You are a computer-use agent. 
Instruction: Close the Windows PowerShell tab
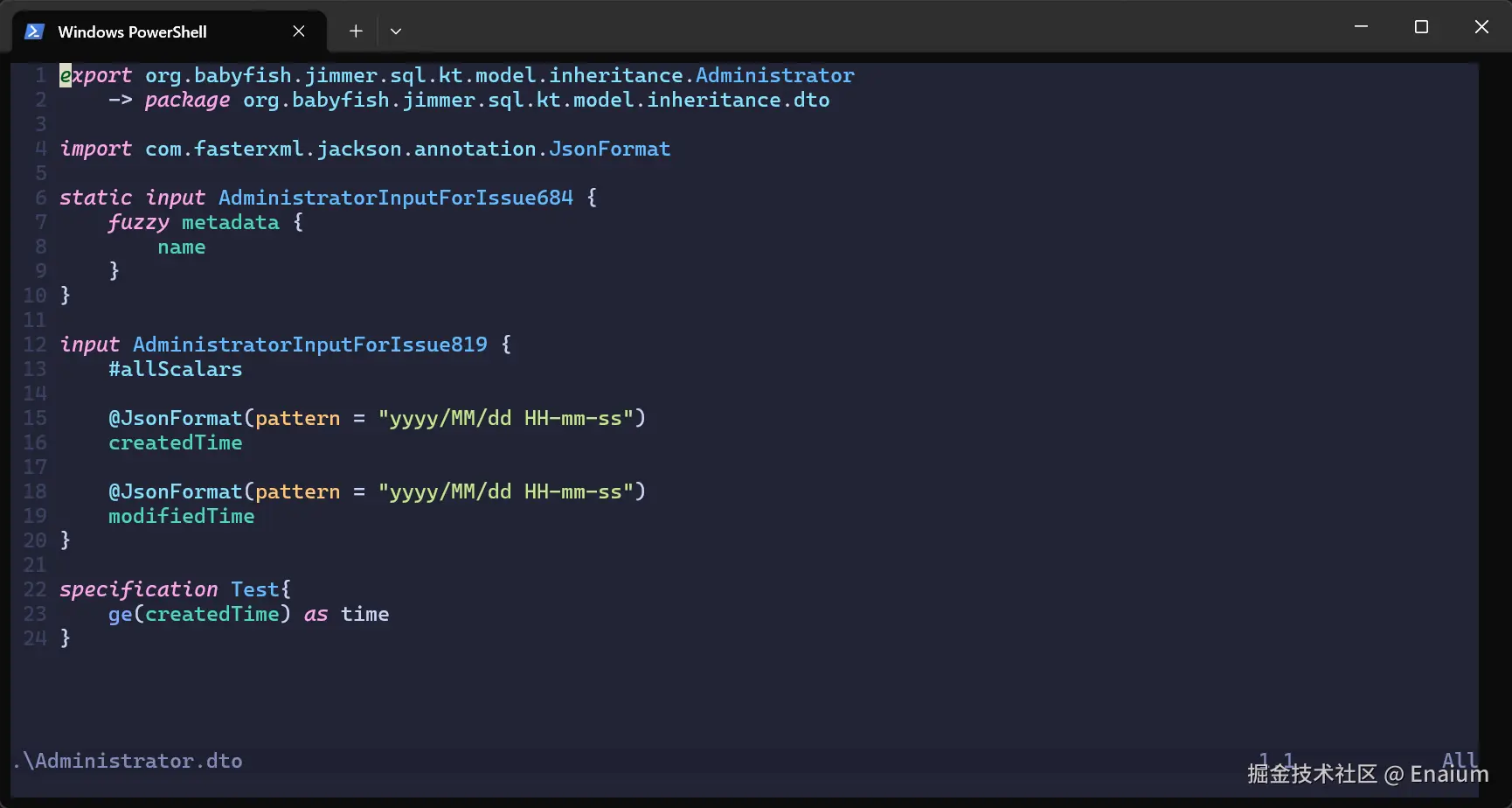299,31
